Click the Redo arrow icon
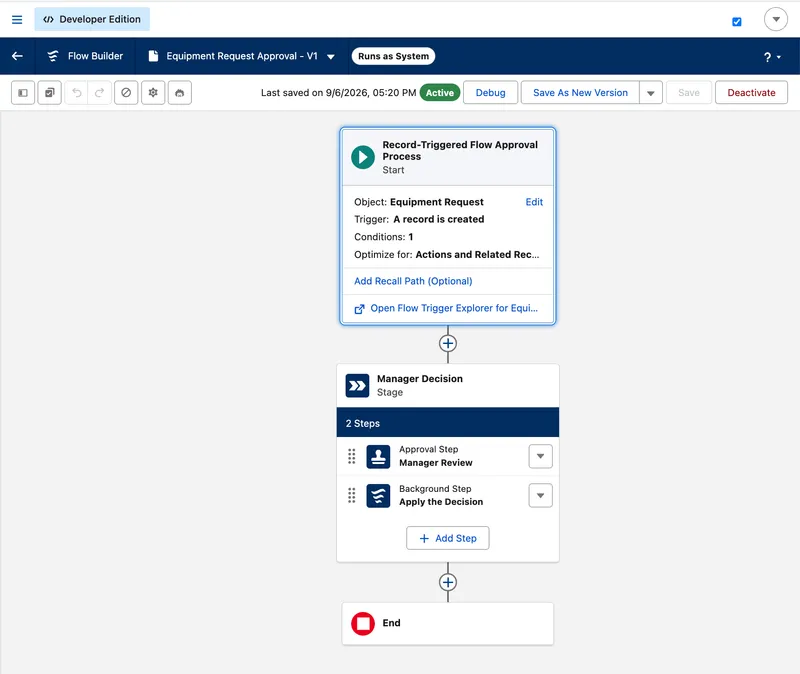The width and height of the screenshot is (800, 674). (x=99, y=93)
